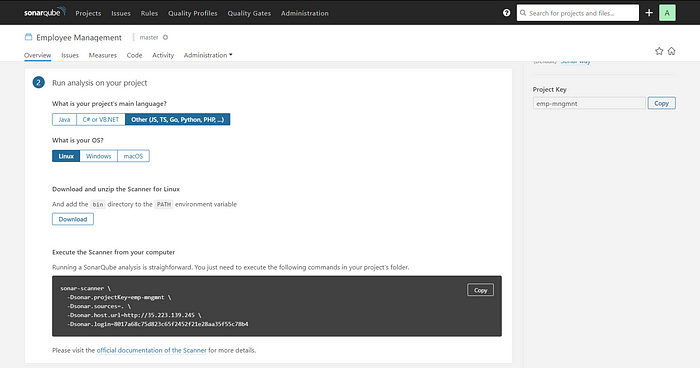Image resolution: width=700 pixels, height=368 pixels.
Task: Copy the sonar-scanner command
Action: (x=480, y=290)
